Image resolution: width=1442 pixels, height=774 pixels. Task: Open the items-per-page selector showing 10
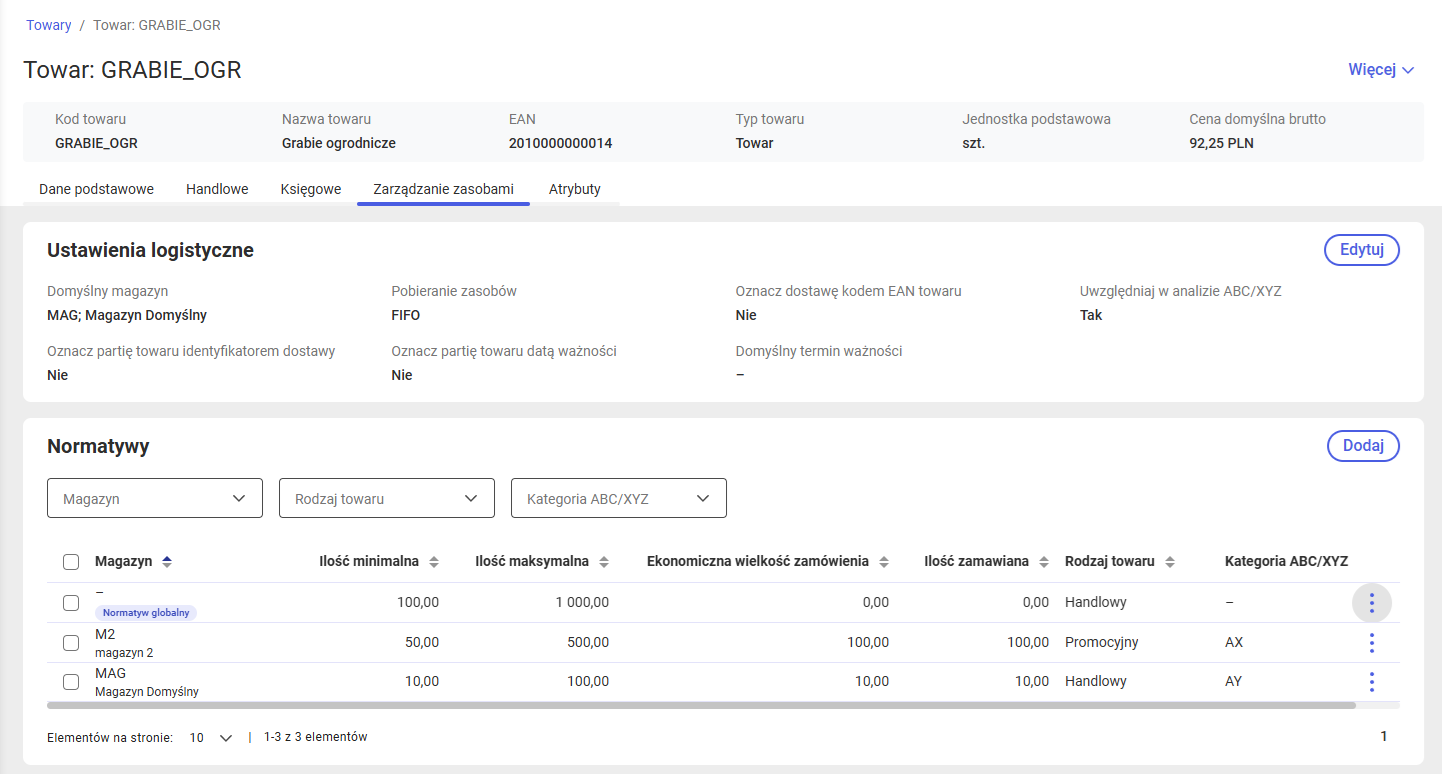click(210, 738)
